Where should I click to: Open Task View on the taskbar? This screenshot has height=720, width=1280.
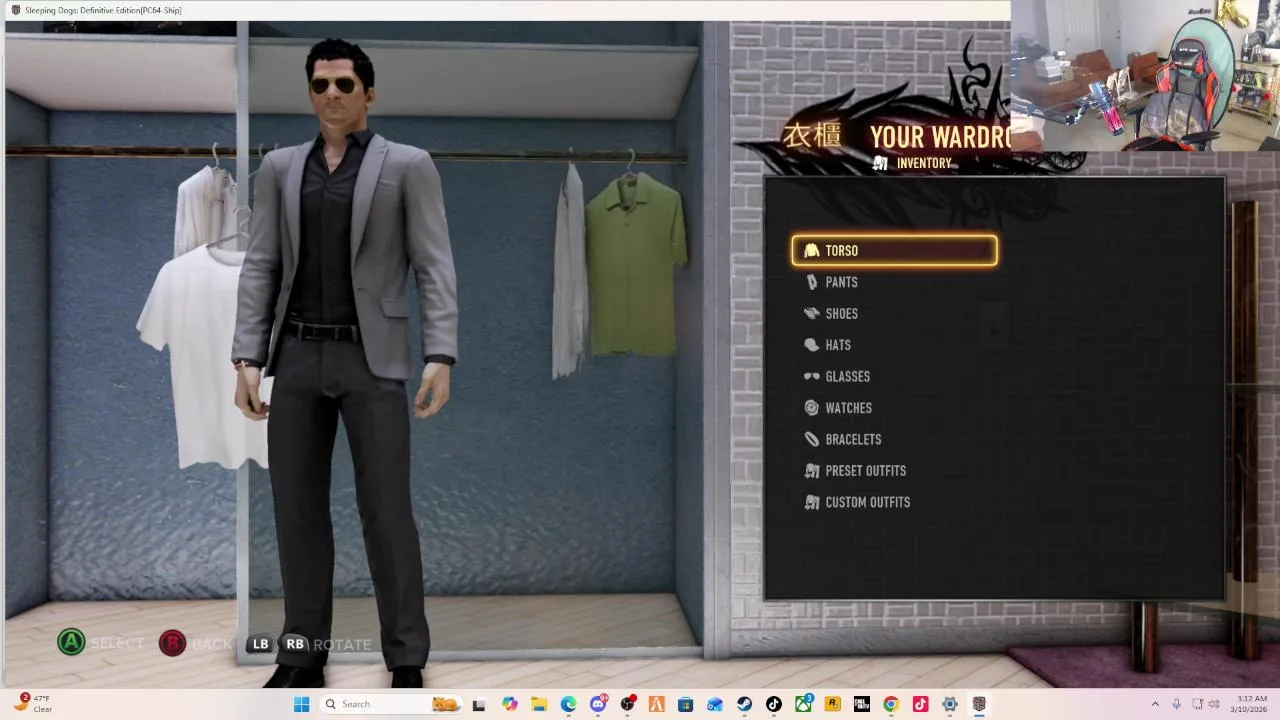coord(479,704)
